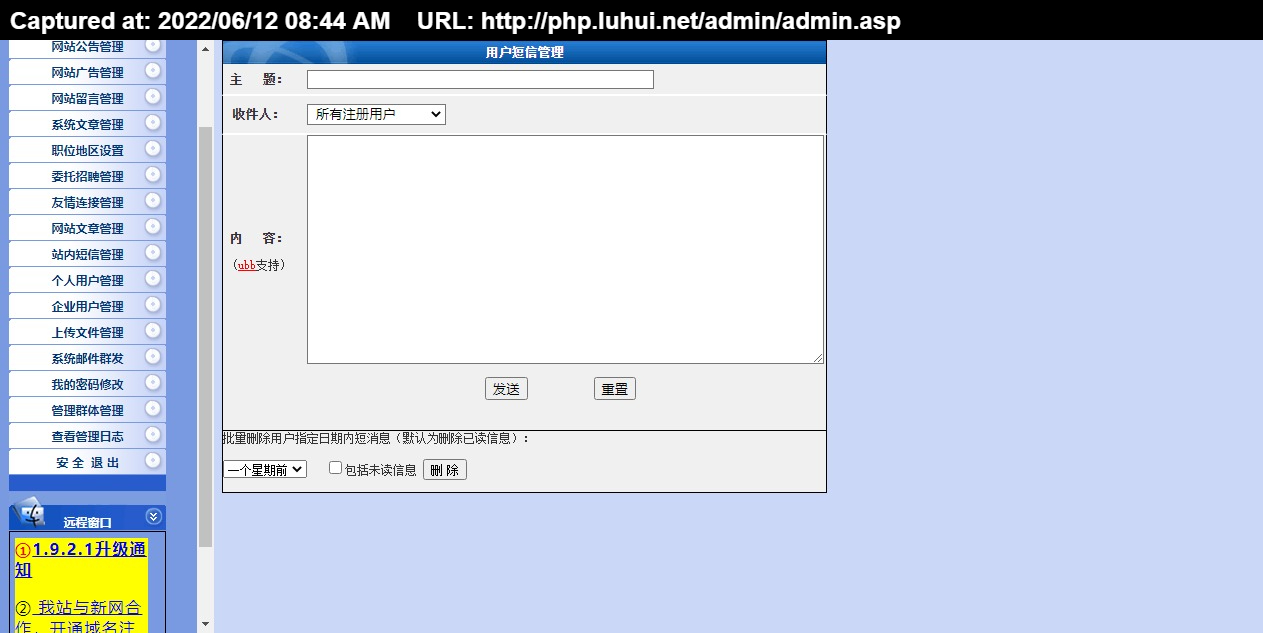Click the 用户短信管理 header title
Viewport: 1263px width, 633px height.
point(525,52)
